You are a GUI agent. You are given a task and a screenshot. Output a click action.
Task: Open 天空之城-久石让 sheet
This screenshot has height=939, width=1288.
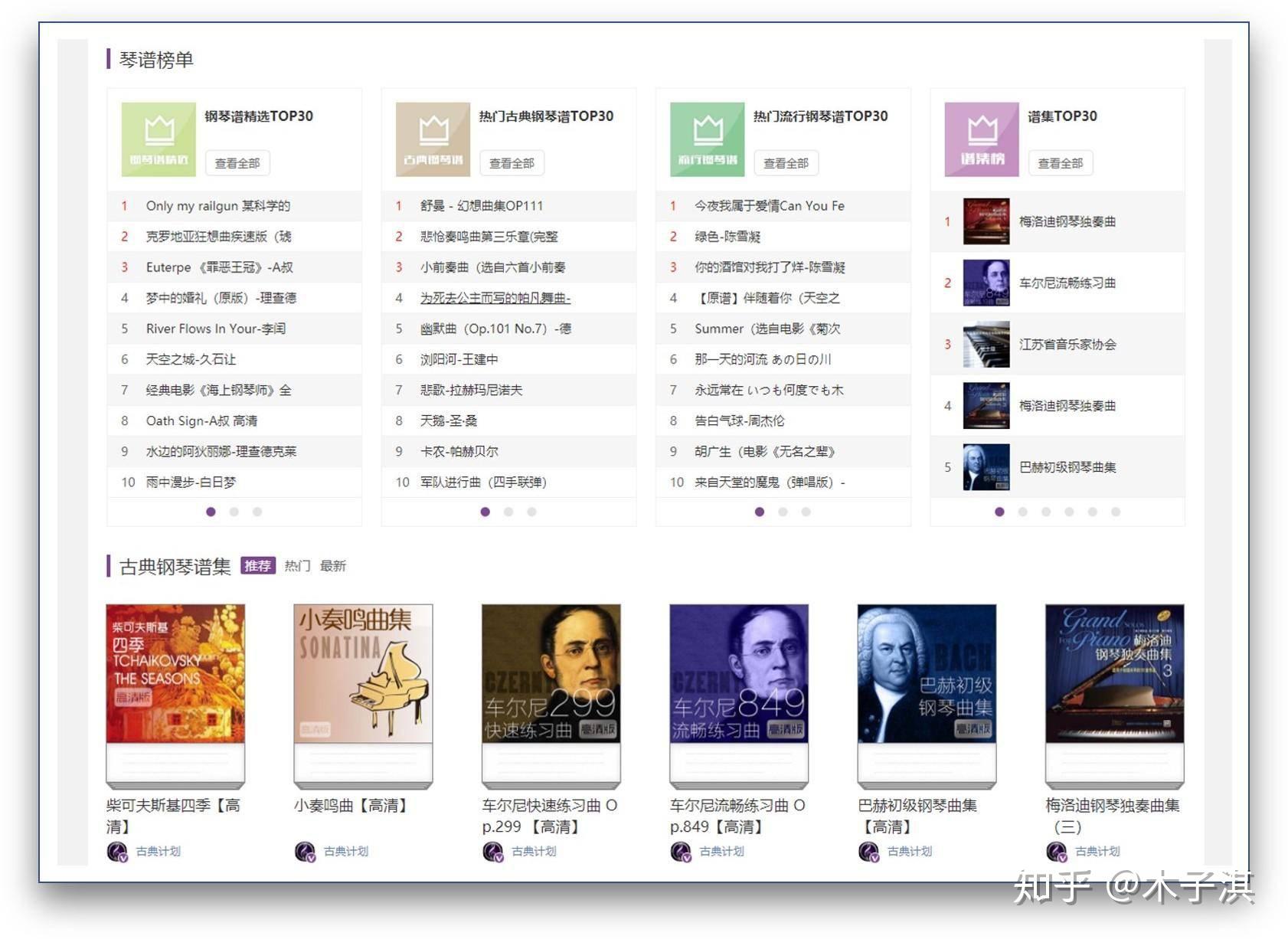pos(191,359)
